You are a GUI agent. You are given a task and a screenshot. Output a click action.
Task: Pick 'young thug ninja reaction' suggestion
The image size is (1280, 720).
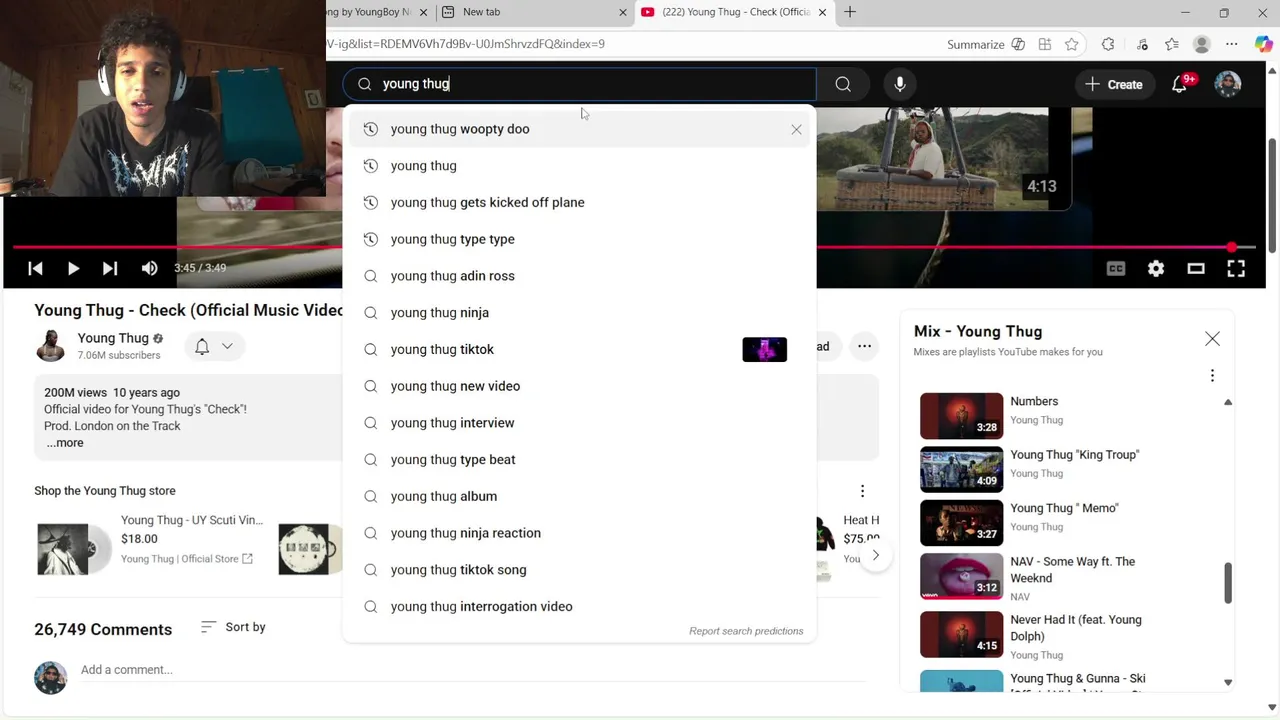(x=579, y=533)
